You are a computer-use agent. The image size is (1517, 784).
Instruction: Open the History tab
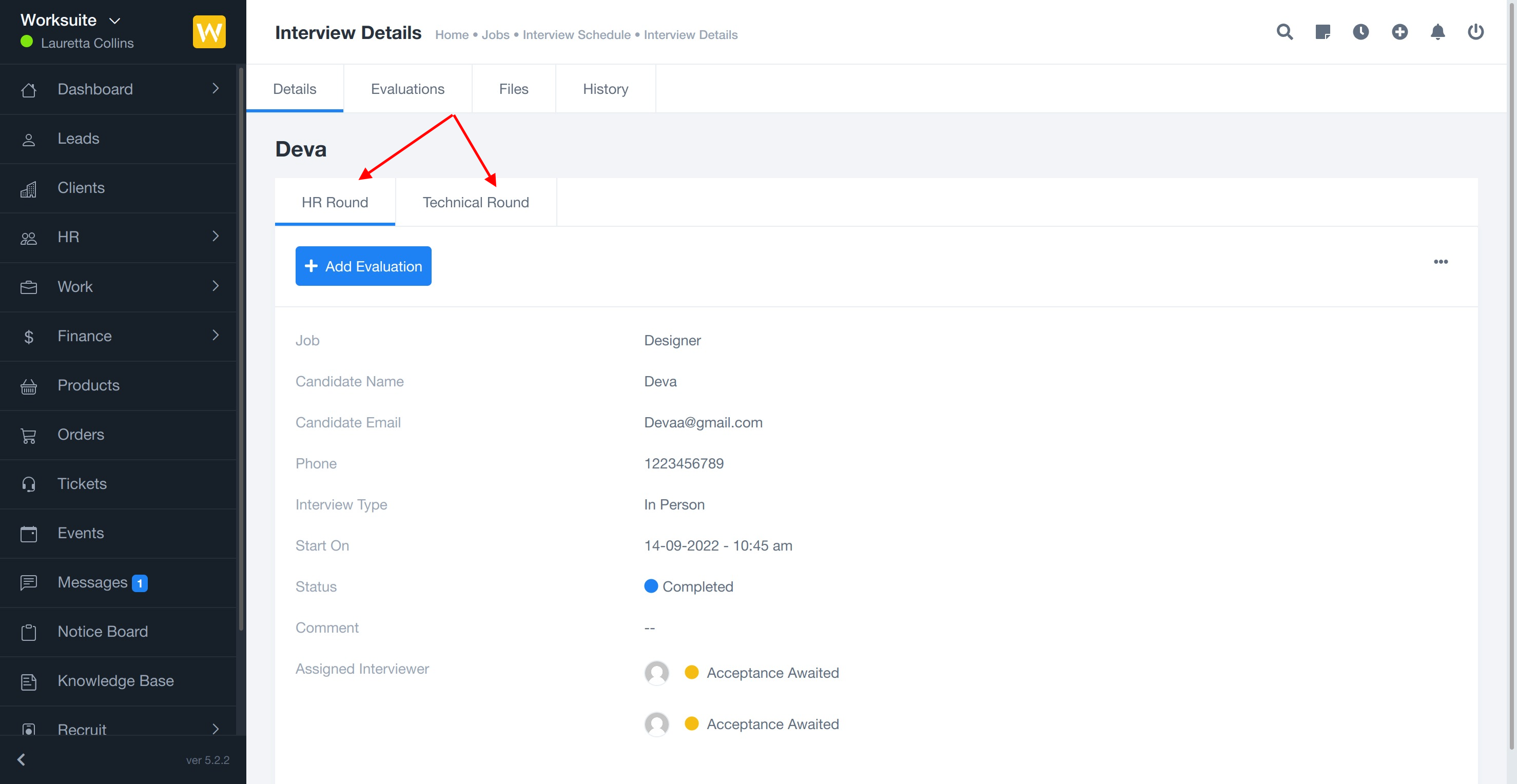(x=605, y=89)
